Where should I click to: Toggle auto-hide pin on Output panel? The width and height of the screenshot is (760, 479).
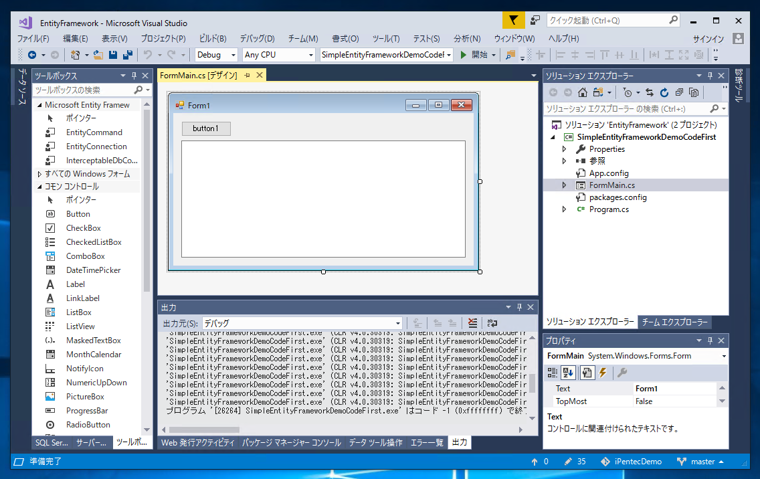tap(520, 307)
